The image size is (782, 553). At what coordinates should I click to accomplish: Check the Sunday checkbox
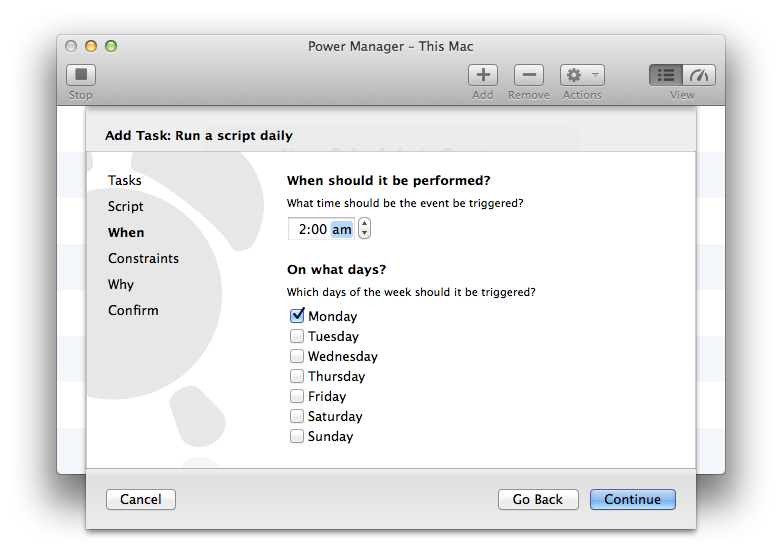(x=297, y=436)
